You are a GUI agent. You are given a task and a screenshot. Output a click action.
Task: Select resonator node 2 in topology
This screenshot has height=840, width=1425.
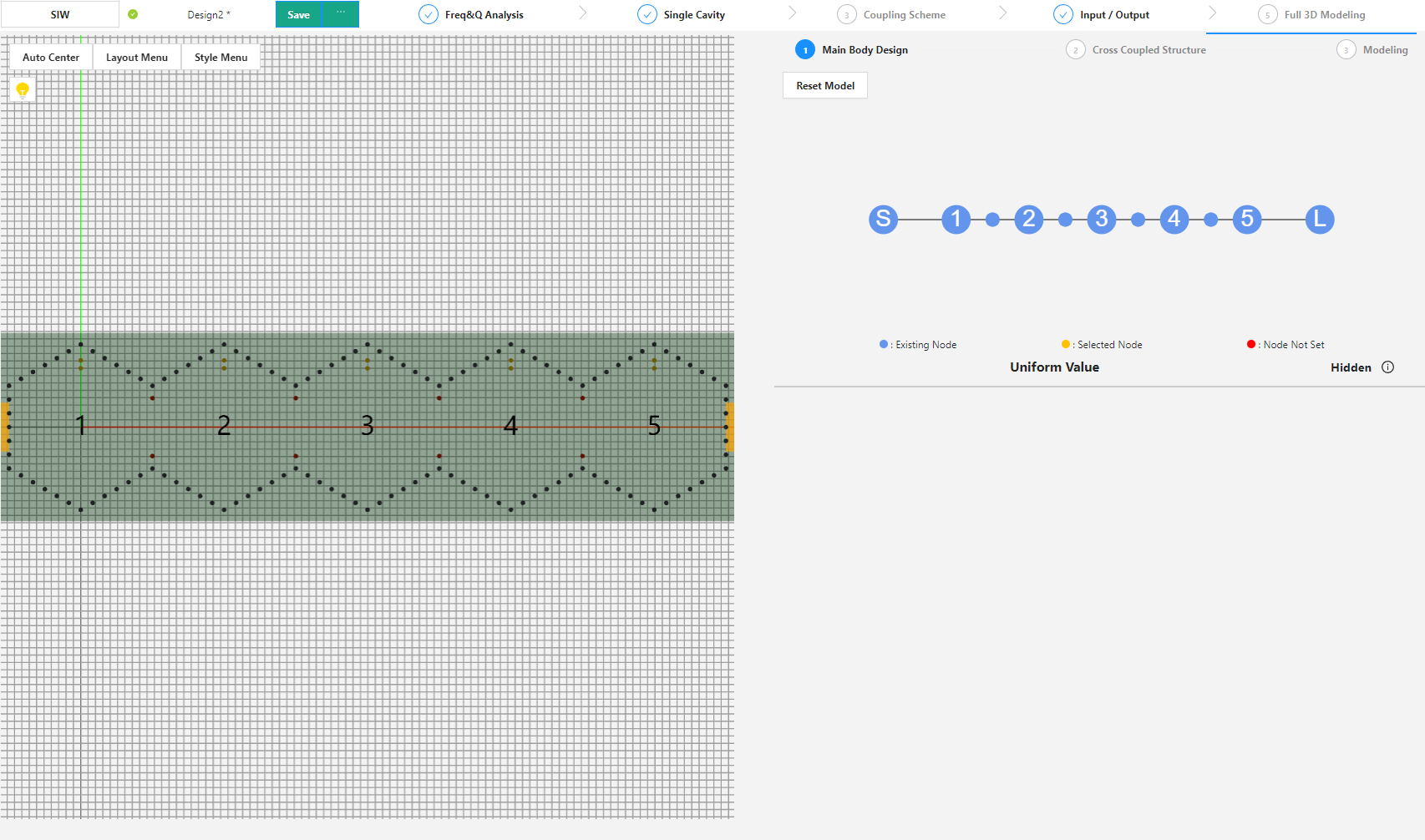1028,220
